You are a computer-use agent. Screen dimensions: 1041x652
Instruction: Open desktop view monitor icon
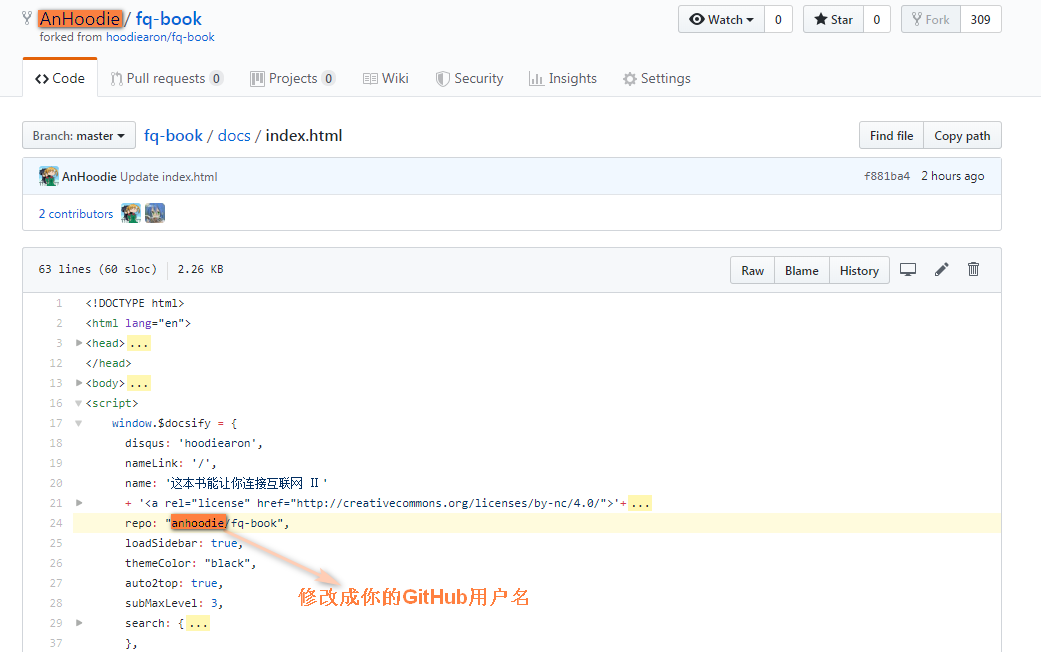908,270
